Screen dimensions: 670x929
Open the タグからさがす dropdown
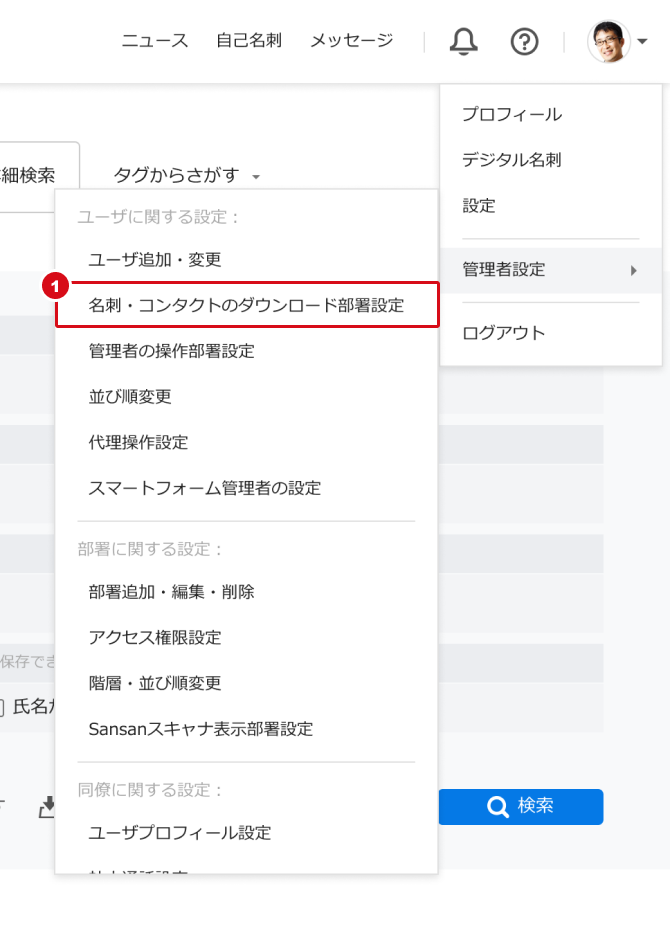click(x=186, y=176)
